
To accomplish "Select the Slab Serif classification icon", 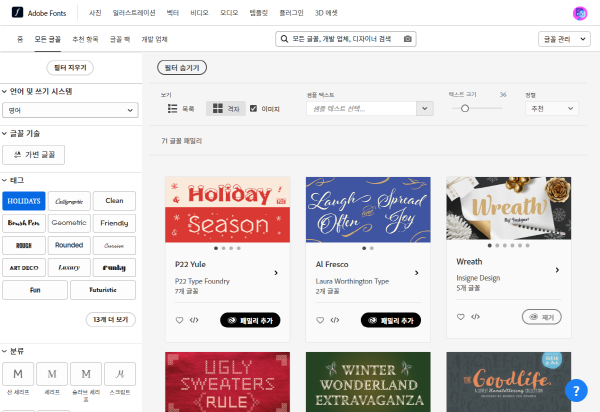I will (x=86, y=374).
